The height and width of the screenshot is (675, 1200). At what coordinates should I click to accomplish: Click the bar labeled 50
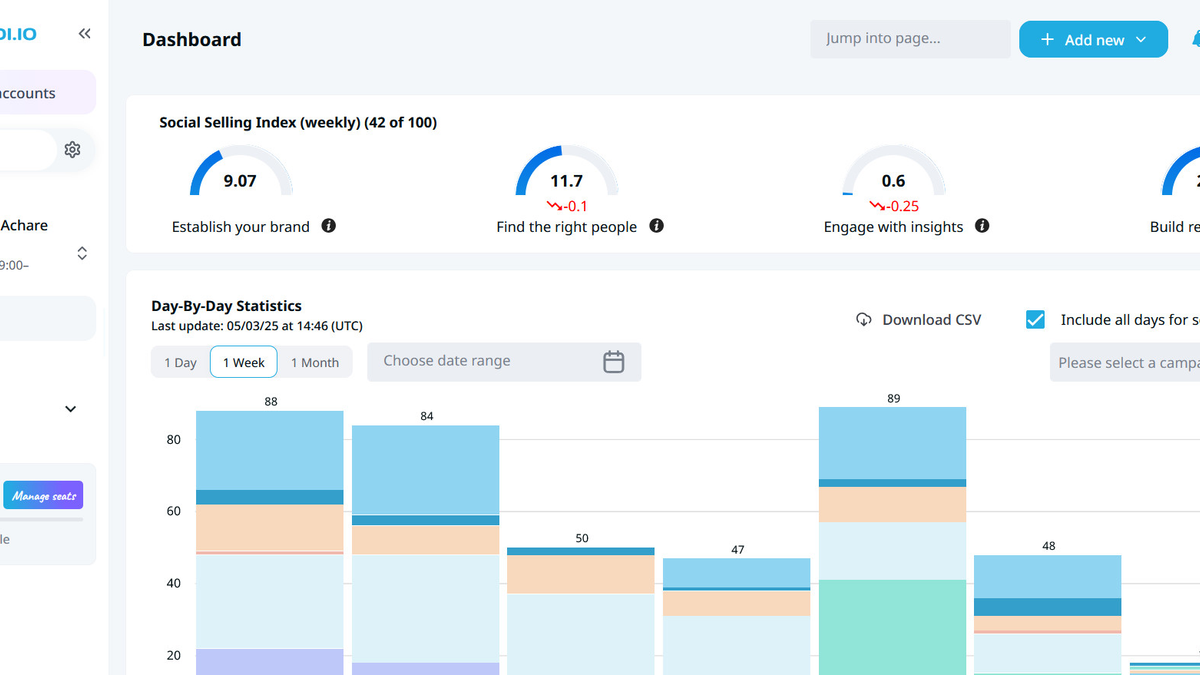pyautogui.click(x=581, y=611)
